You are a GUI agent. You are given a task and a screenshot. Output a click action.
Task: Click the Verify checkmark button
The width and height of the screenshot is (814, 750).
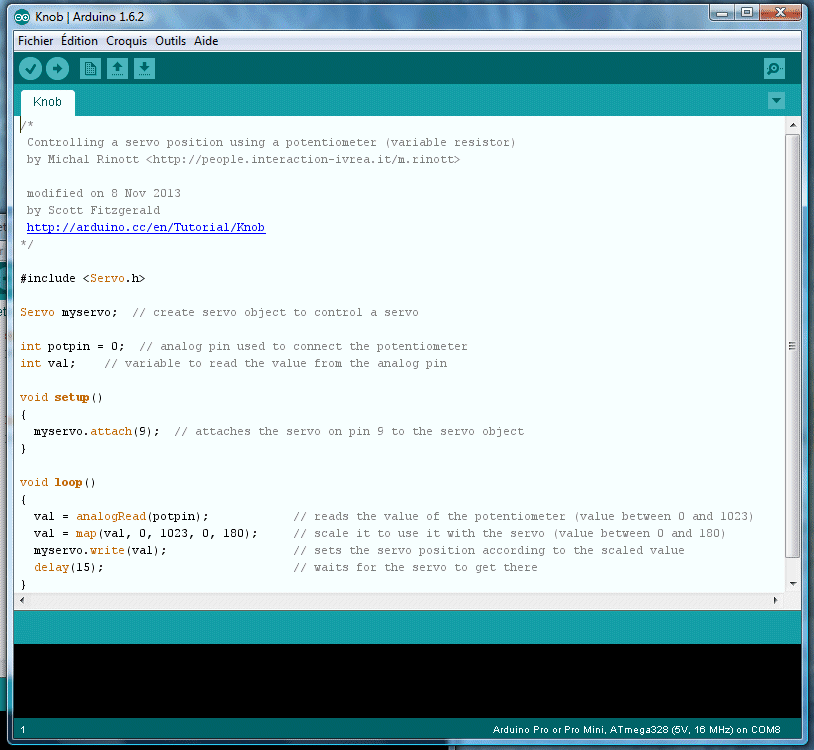(30, 69)
